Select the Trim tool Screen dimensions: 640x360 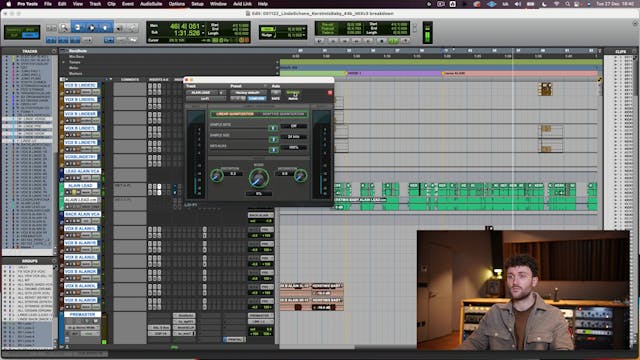coord(78,28)
